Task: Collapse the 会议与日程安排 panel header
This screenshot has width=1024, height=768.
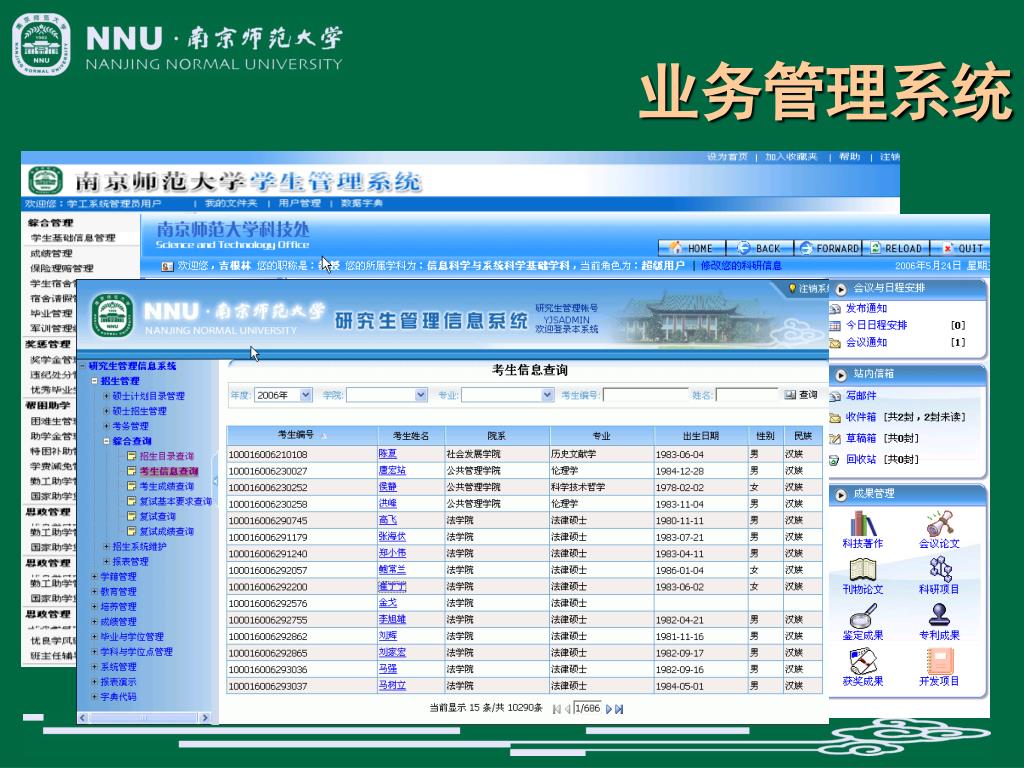Action: pos(841,288)
